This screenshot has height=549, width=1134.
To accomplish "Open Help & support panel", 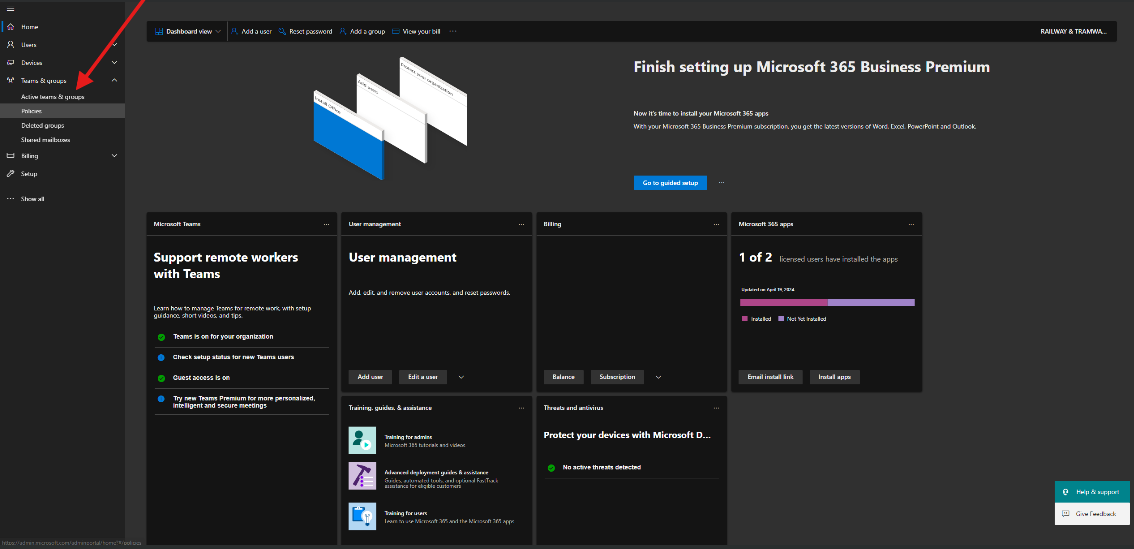I will point(1092,492).
